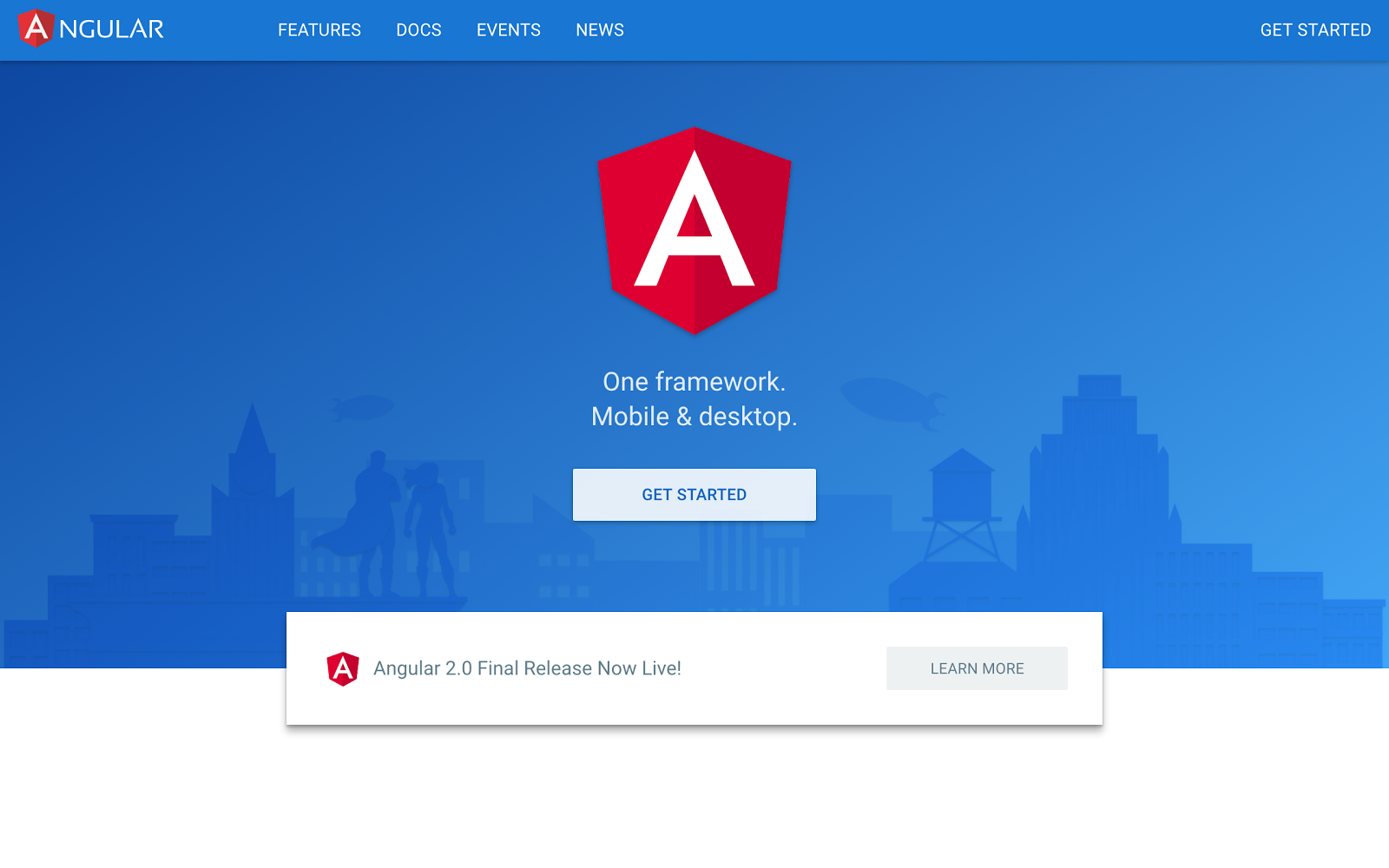Navigate to EVENTS in the top navigation

point(508,30)
